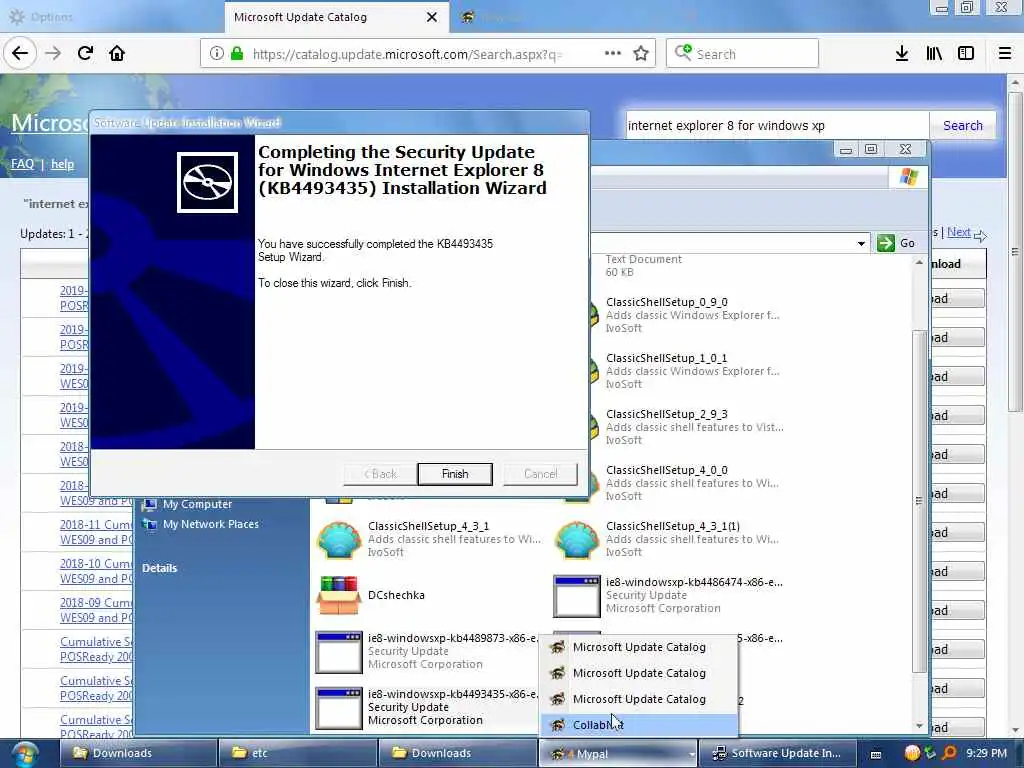Click the orange tray notification icon

912,754
